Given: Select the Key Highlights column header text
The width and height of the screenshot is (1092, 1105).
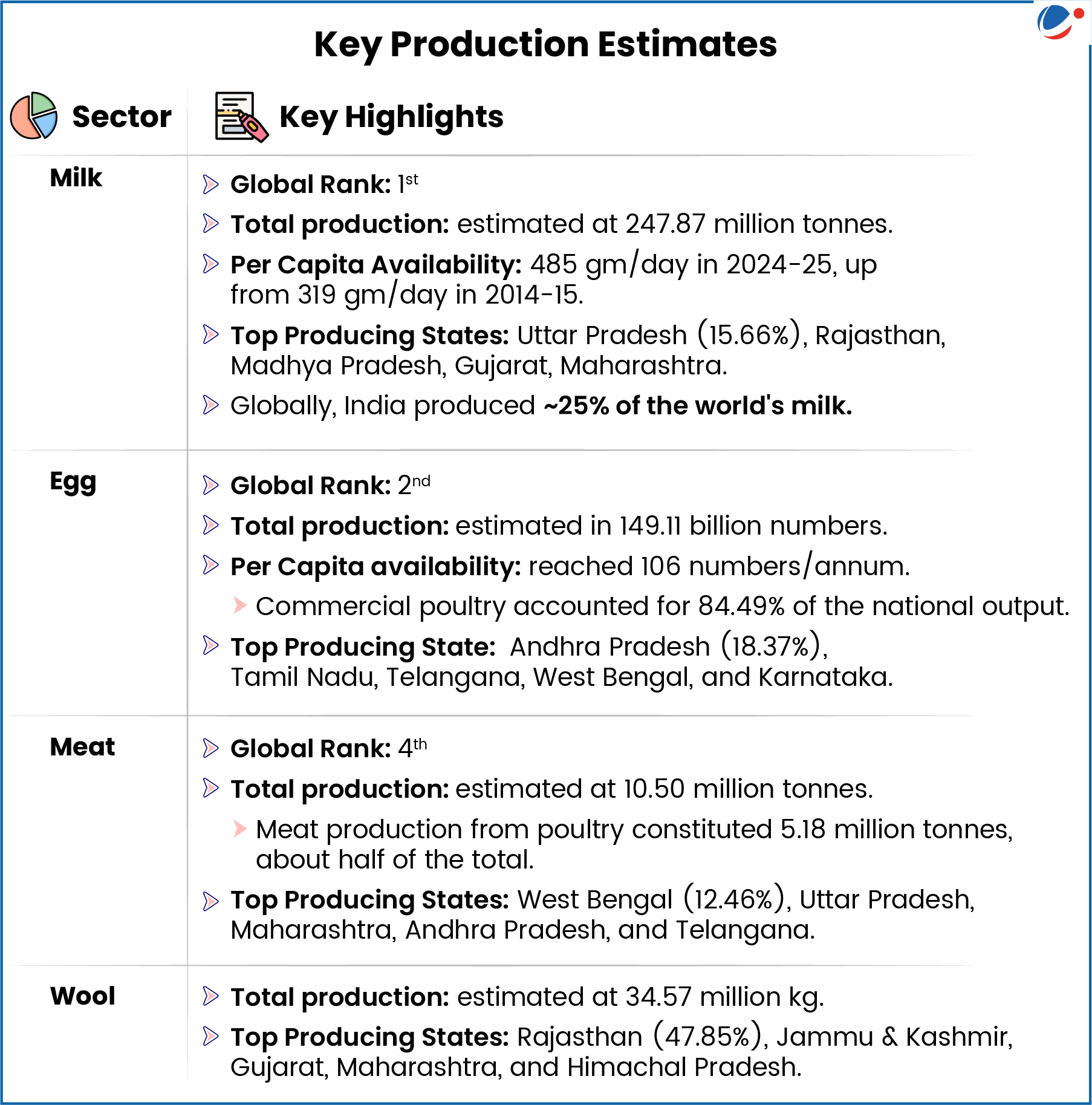Looking at the screenshot, I should [x=391, y=117].
